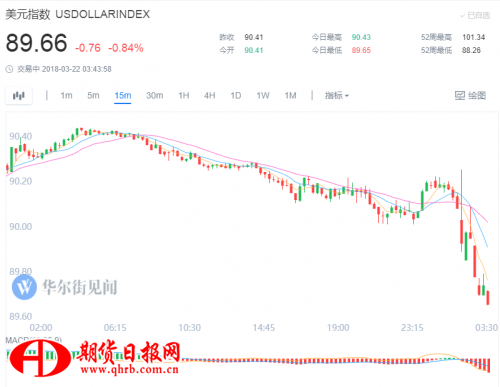Select the 1m timeframe
The width and height of the screenshot is (500, 387).
click(x=66, y=96)
